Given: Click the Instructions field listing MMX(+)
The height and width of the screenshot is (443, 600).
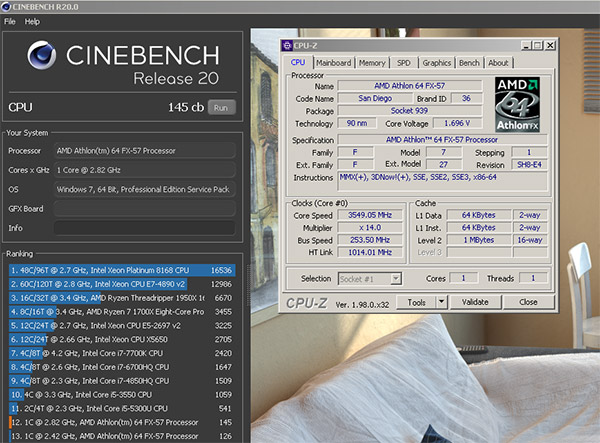Looking at the screenshot, I should pos(442,181).
